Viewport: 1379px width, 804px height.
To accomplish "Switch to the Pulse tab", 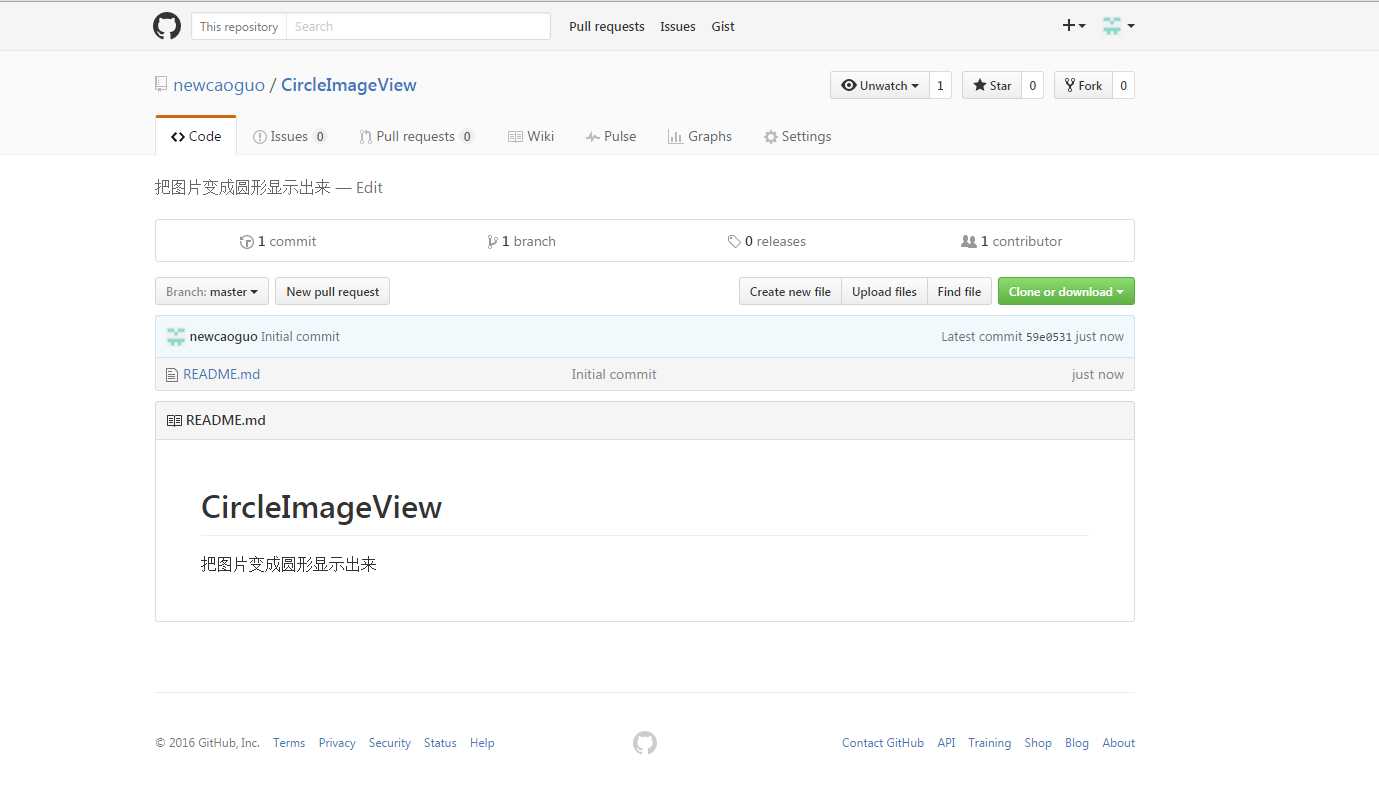I will [611, 136].
